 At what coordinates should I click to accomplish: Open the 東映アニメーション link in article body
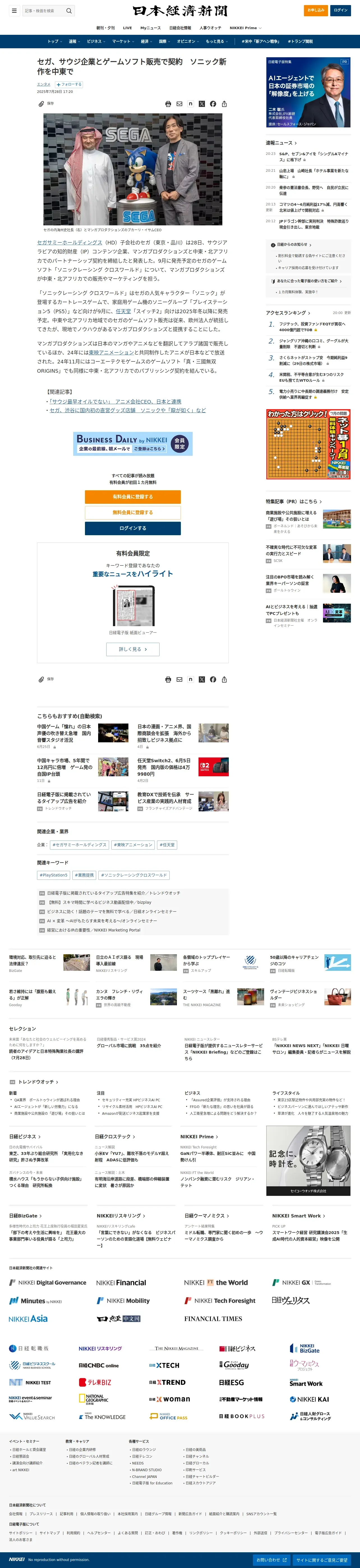111,352
